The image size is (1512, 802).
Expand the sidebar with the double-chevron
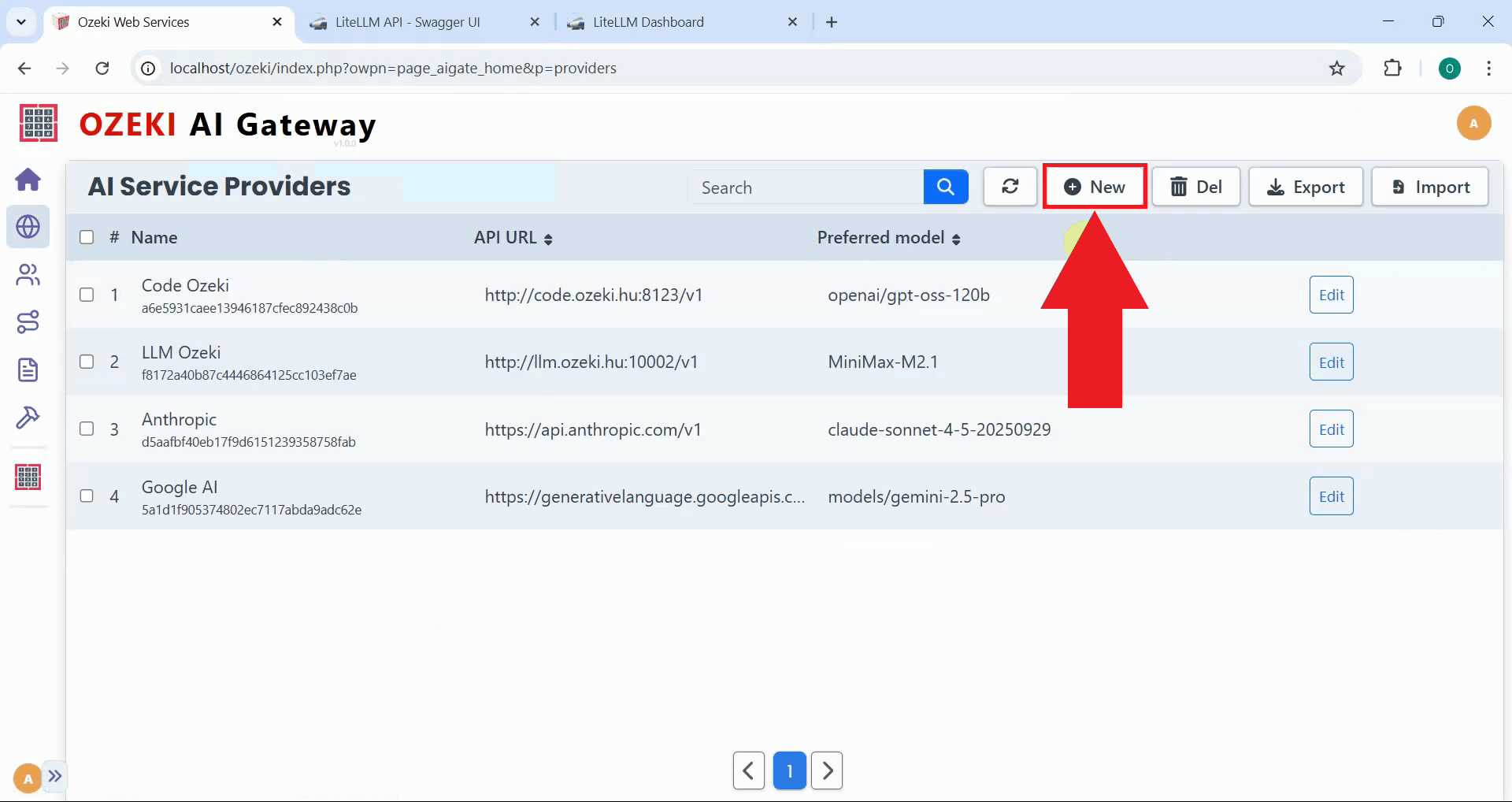[54, 776]
